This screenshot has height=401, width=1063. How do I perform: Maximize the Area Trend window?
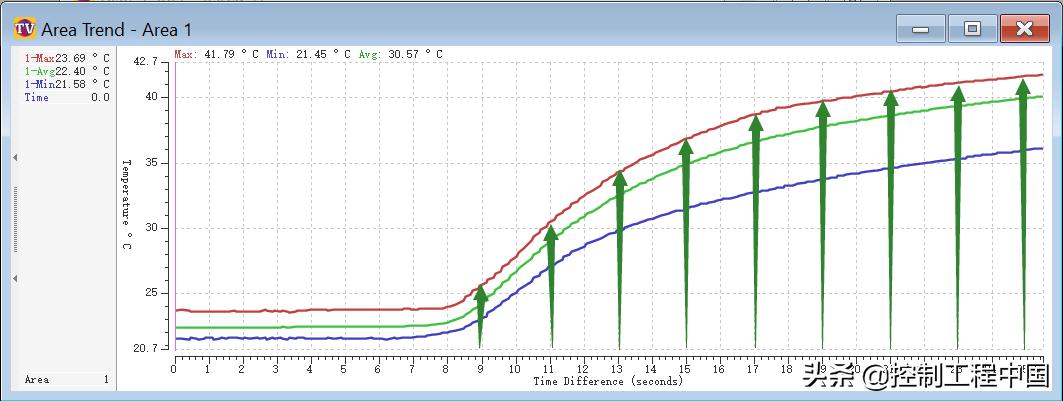[x=972, y=29]
